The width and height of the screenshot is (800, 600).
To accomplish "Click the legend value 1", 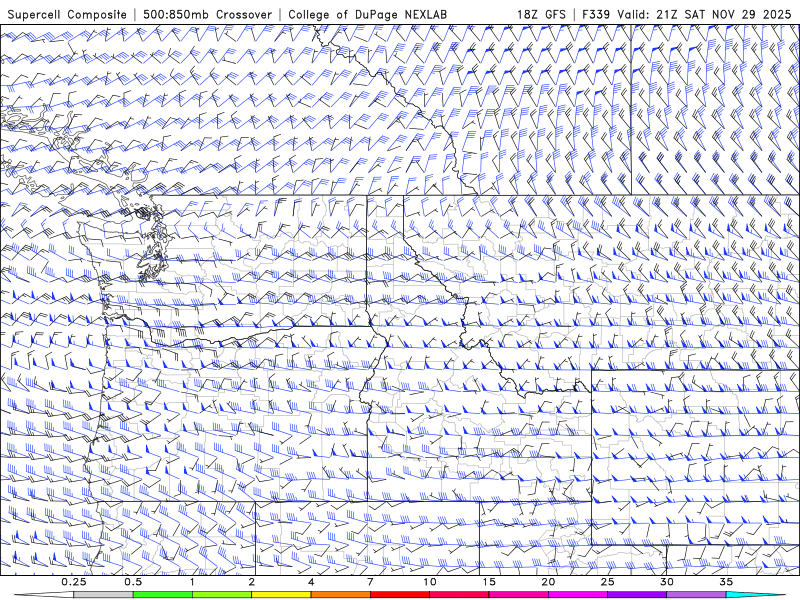I will click(x=192, y=582).
